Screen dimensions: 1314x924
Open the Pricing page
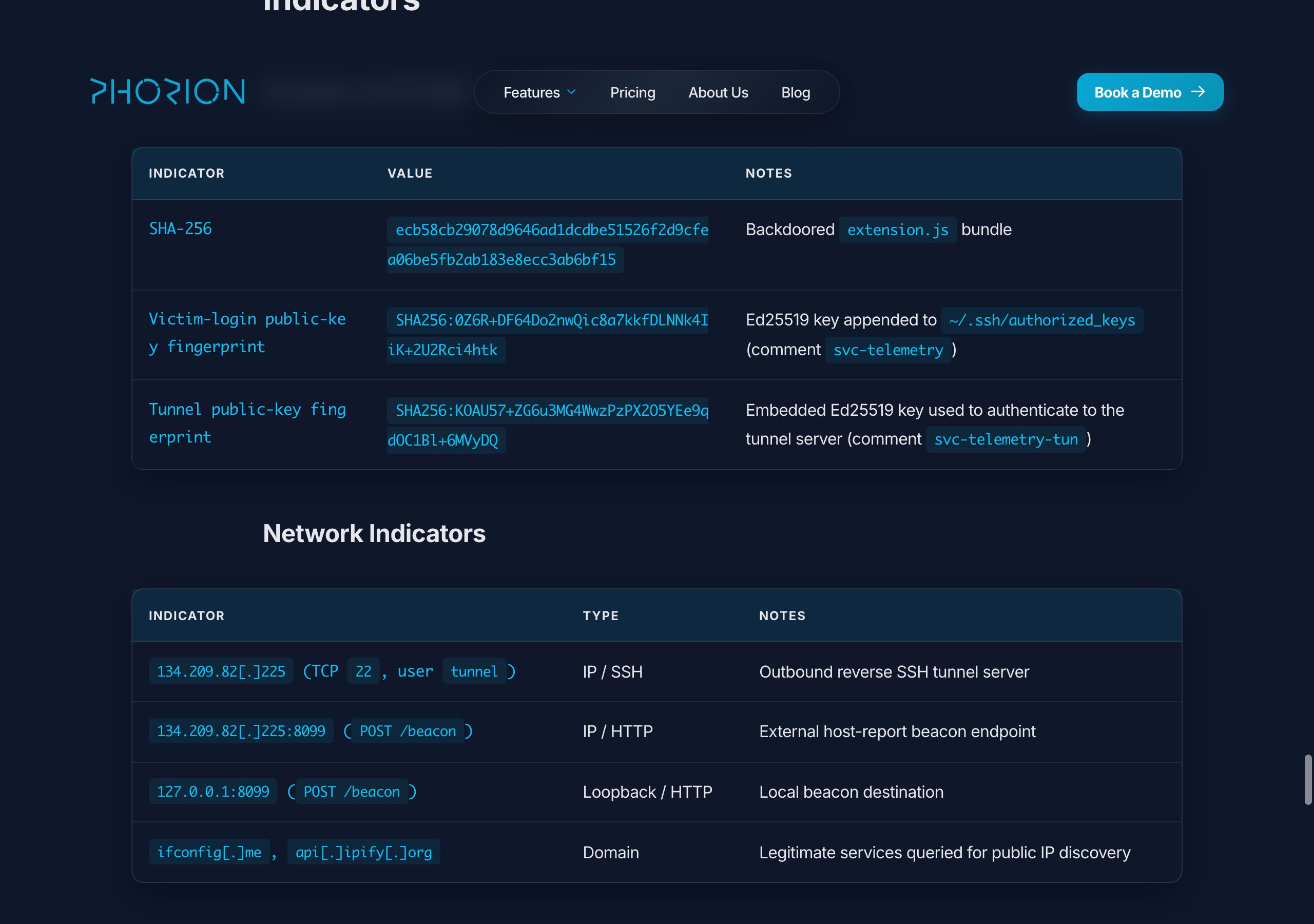click(632, 92)
